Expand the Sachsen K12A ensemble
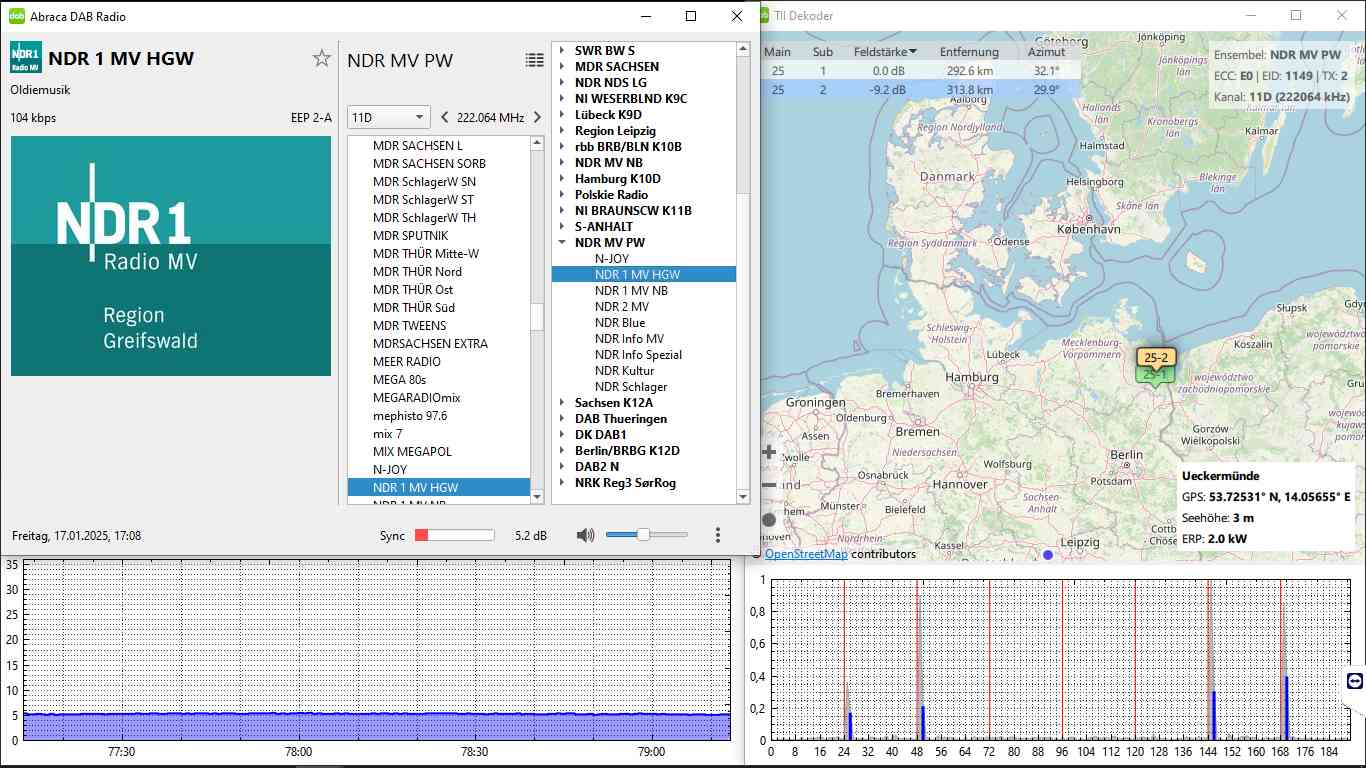The height and width of the screenshot is (768, 1366). click(562, 403)
